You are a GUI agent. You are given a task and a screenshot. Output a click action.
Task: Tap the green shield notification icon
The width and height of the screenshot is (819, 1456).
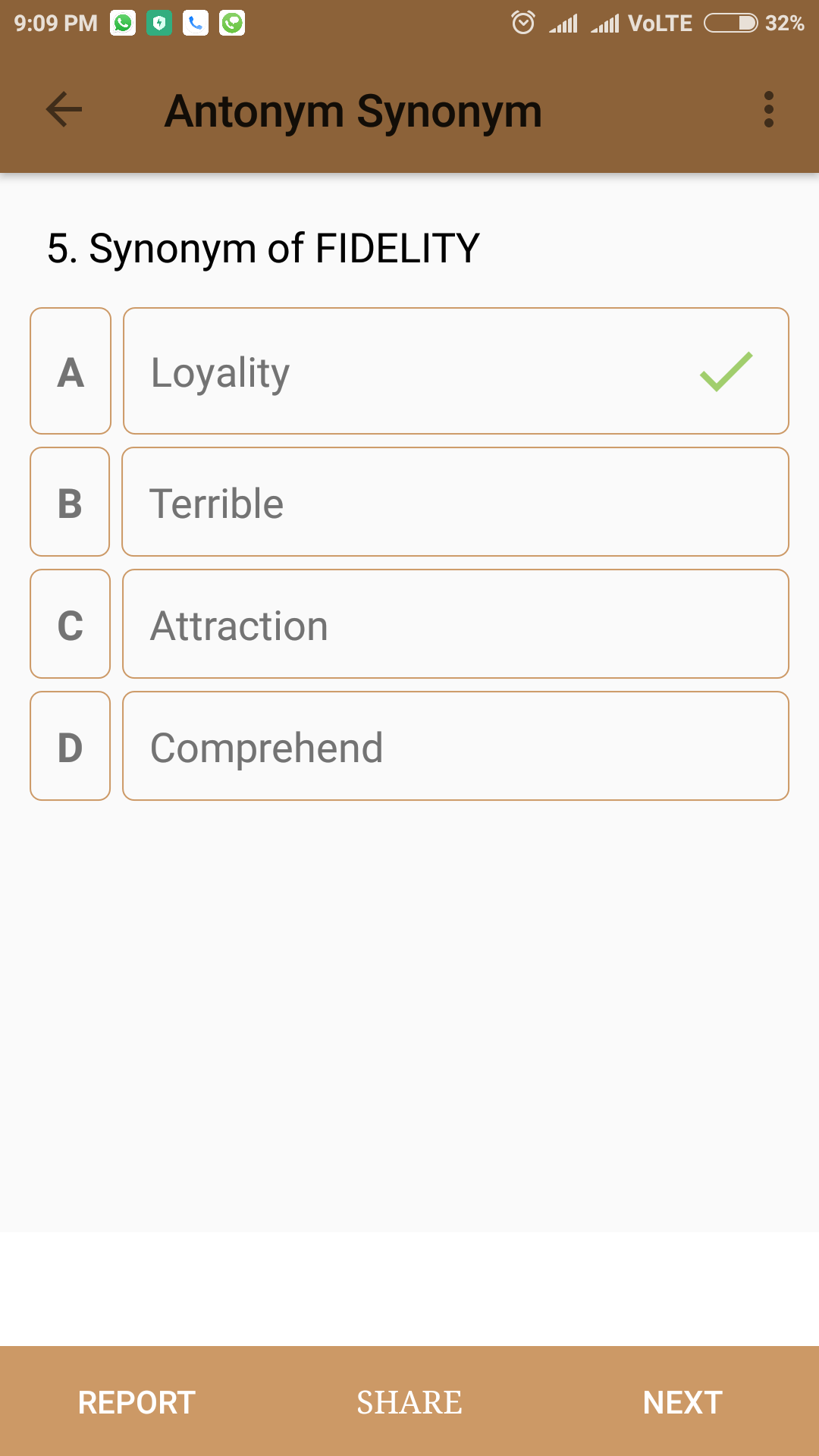pyautogui.click(x=159, y=24)
